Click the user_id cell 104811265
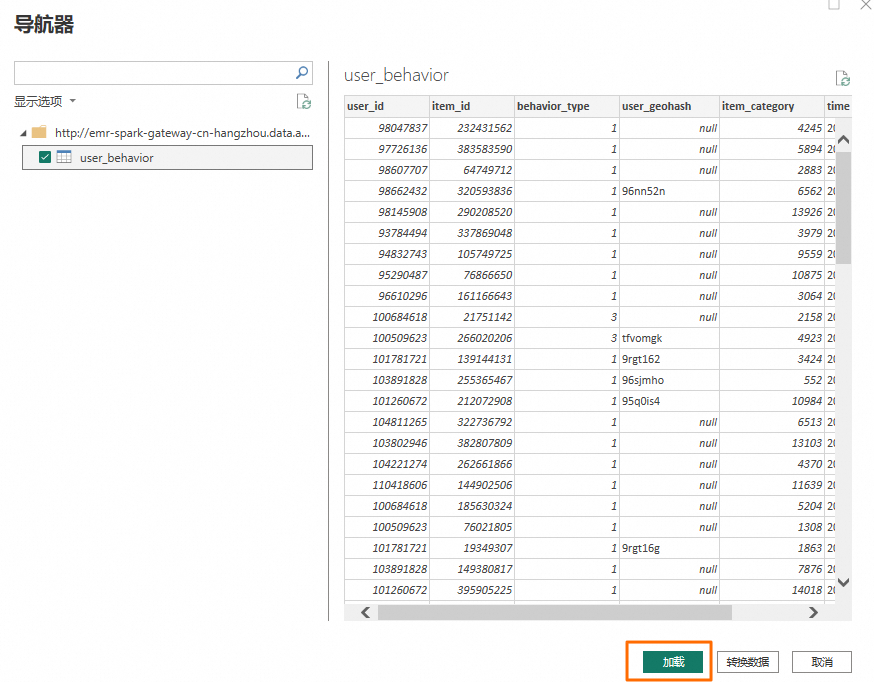The width and height of the screenshot is (874, 682). pos(387,422)
